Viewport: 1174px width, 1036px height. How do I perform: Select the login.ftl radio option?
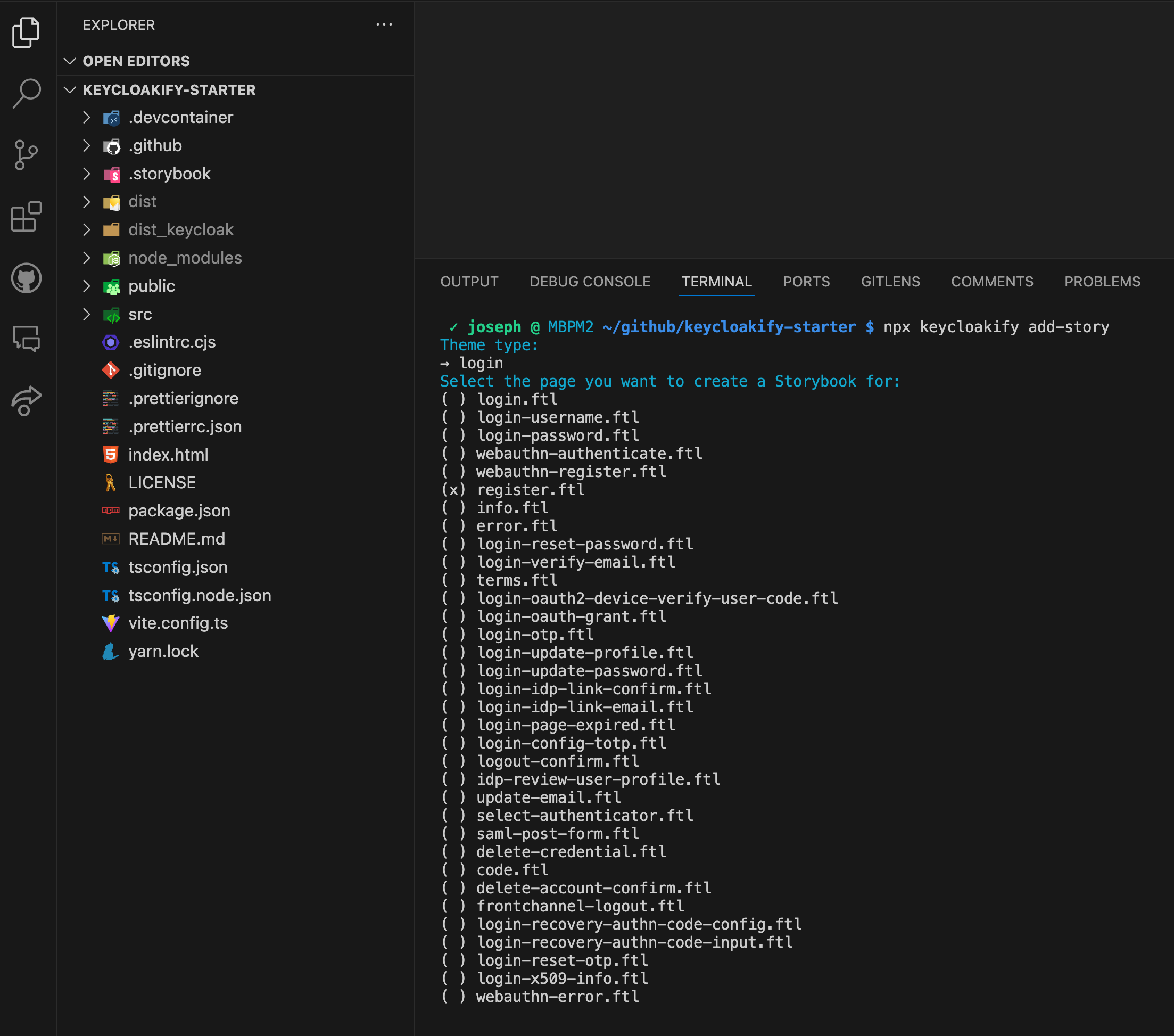point(453,399)
